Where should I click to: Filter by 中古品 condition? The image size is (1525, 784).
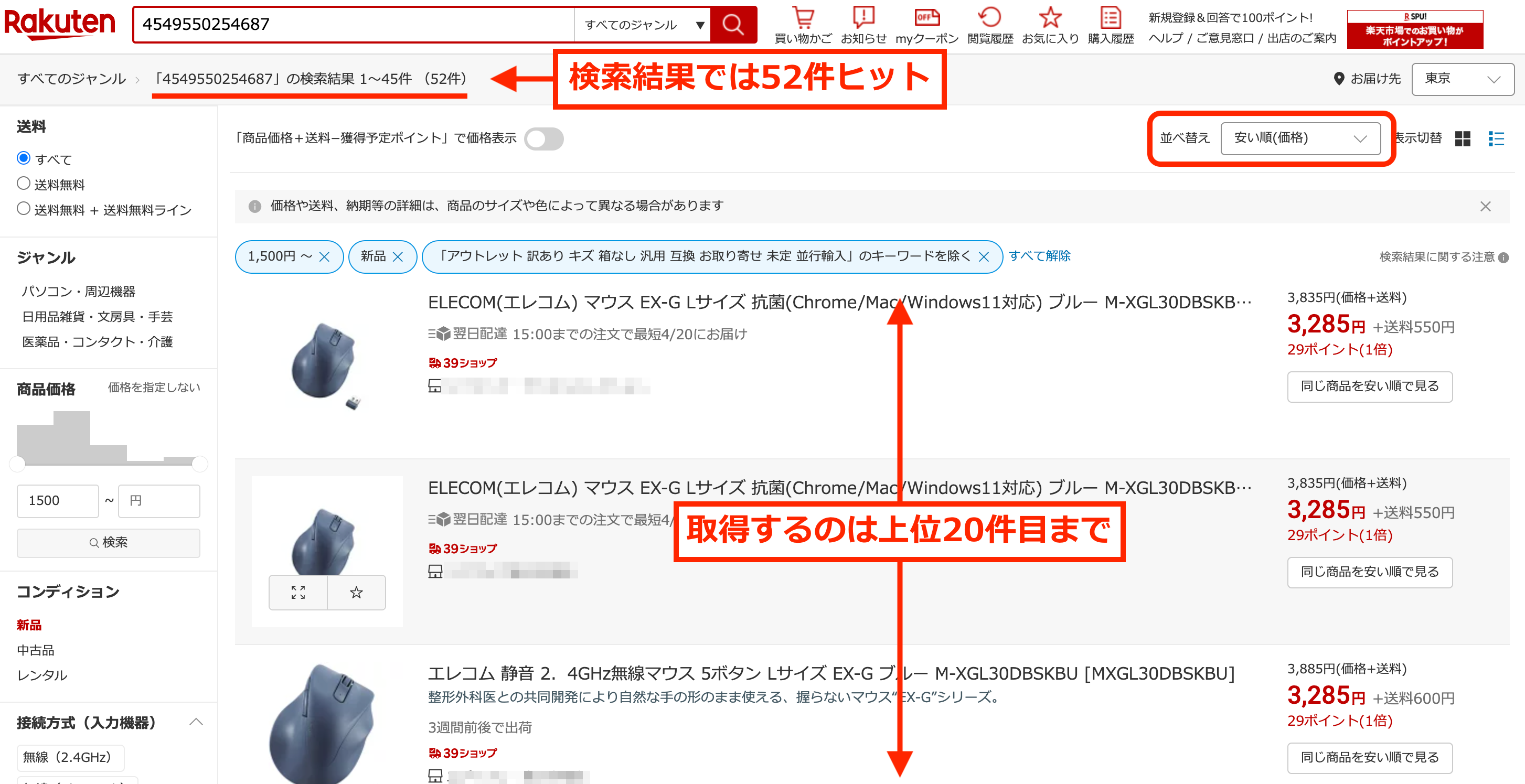[x=36, y=650]
